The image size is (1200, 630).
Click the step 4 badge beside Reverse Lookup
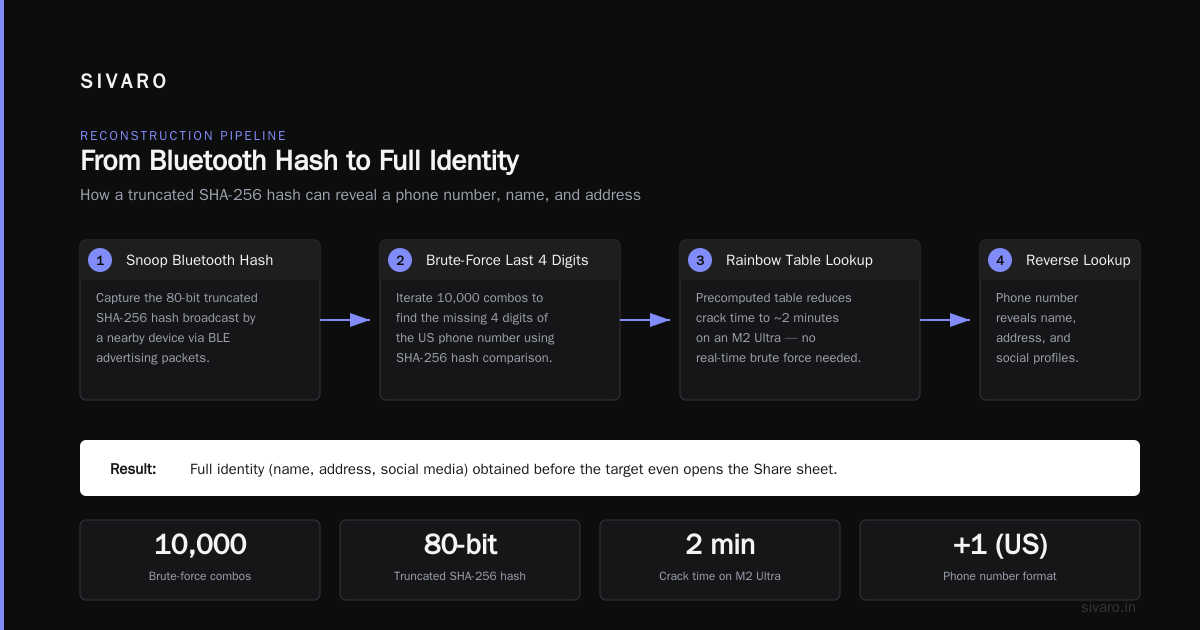click(x=1000, y=260)
